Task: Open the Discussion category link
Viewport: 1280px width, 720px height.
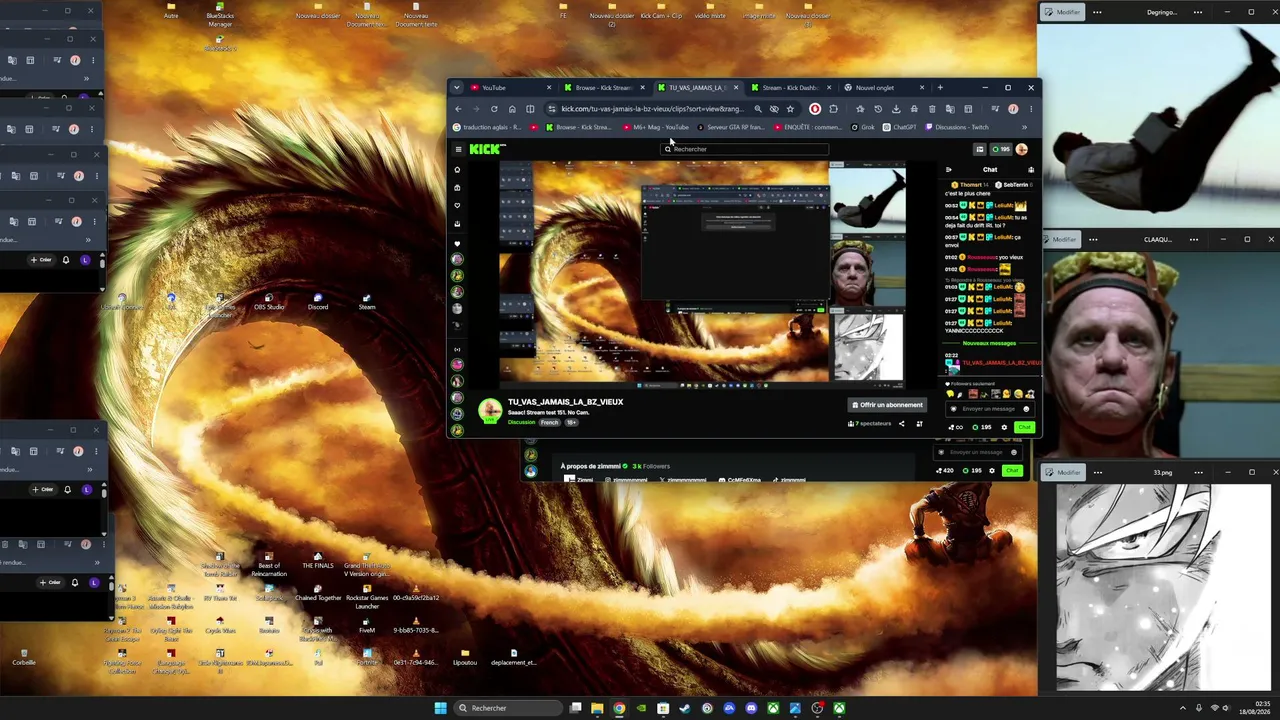Action: [521, 422]
